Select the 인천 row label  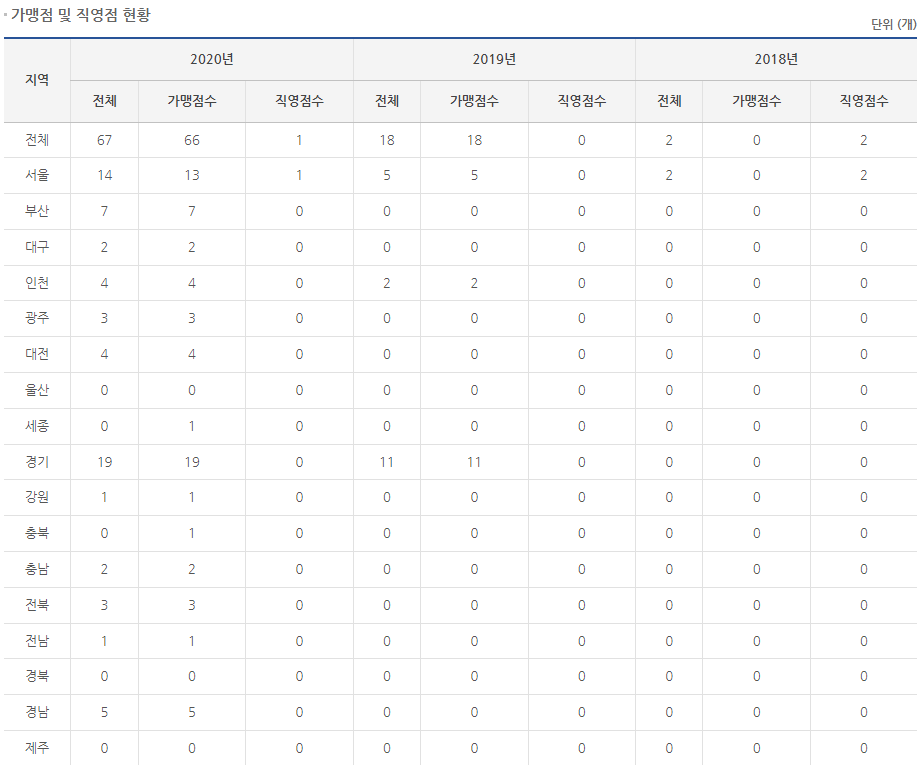37,283
